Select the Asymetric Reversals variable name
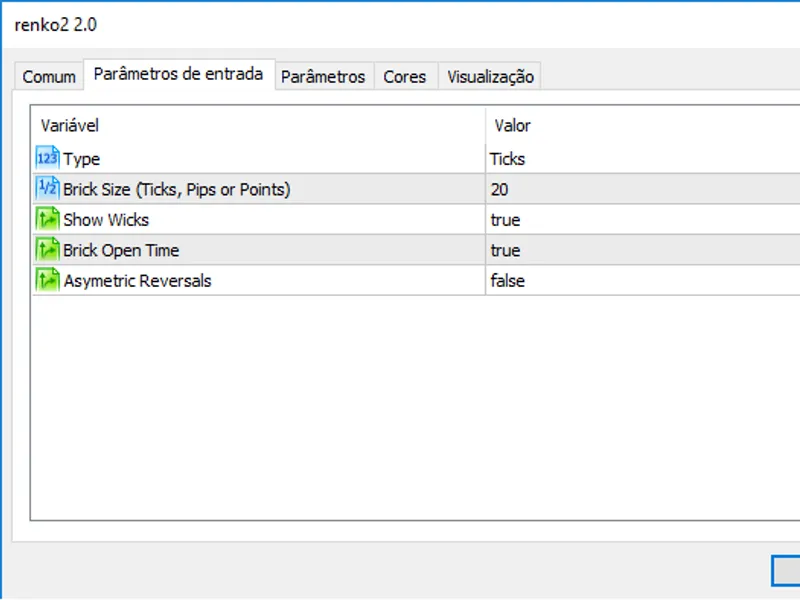 pyautogui.click(x=137, y=281)
